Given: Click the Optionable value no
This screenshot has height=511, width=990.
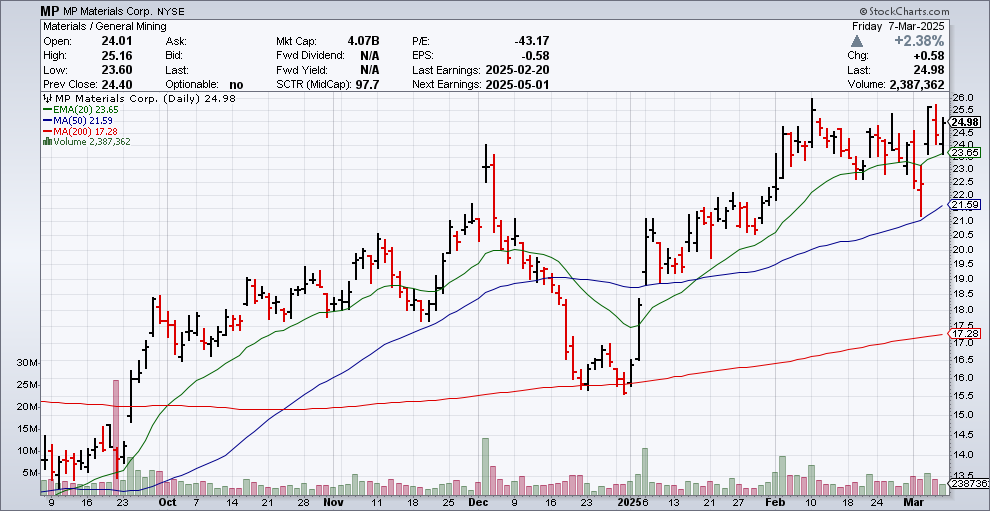Looking at the screenshot, I should pos(237,85).
